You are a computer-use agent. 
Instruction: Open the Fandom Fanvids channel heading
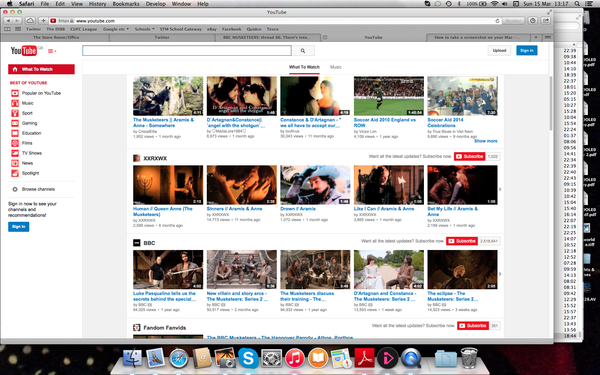(x=165, y=328)
